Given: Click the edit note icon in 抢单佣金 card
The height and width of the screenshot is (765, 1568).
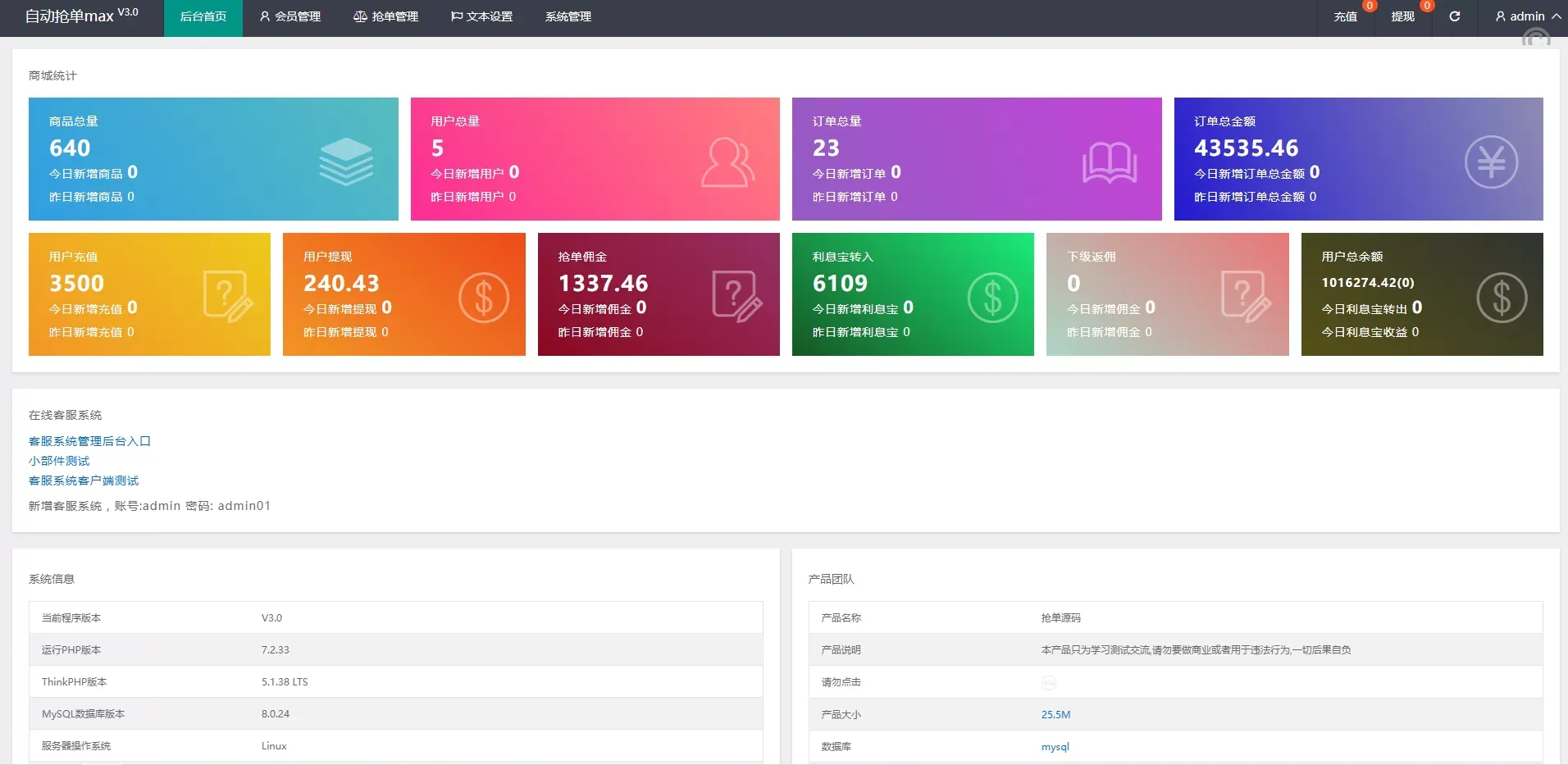Looking at the screenshot, I should [736, 296].
